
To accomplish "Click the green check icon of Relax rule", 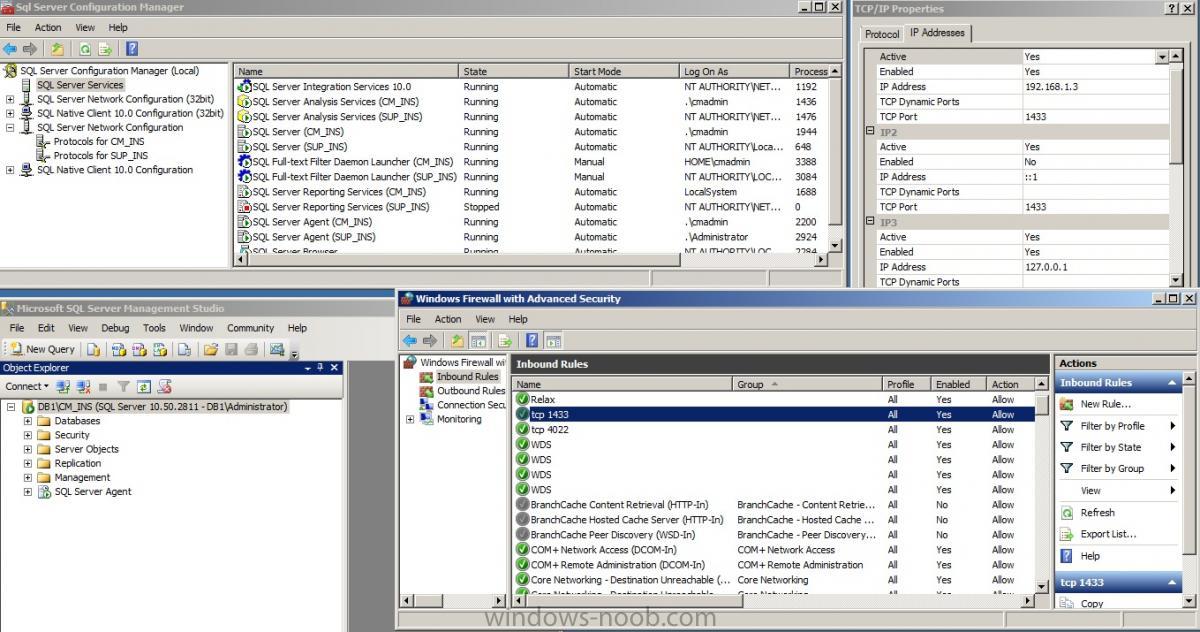I will click(x=522, y=399).
